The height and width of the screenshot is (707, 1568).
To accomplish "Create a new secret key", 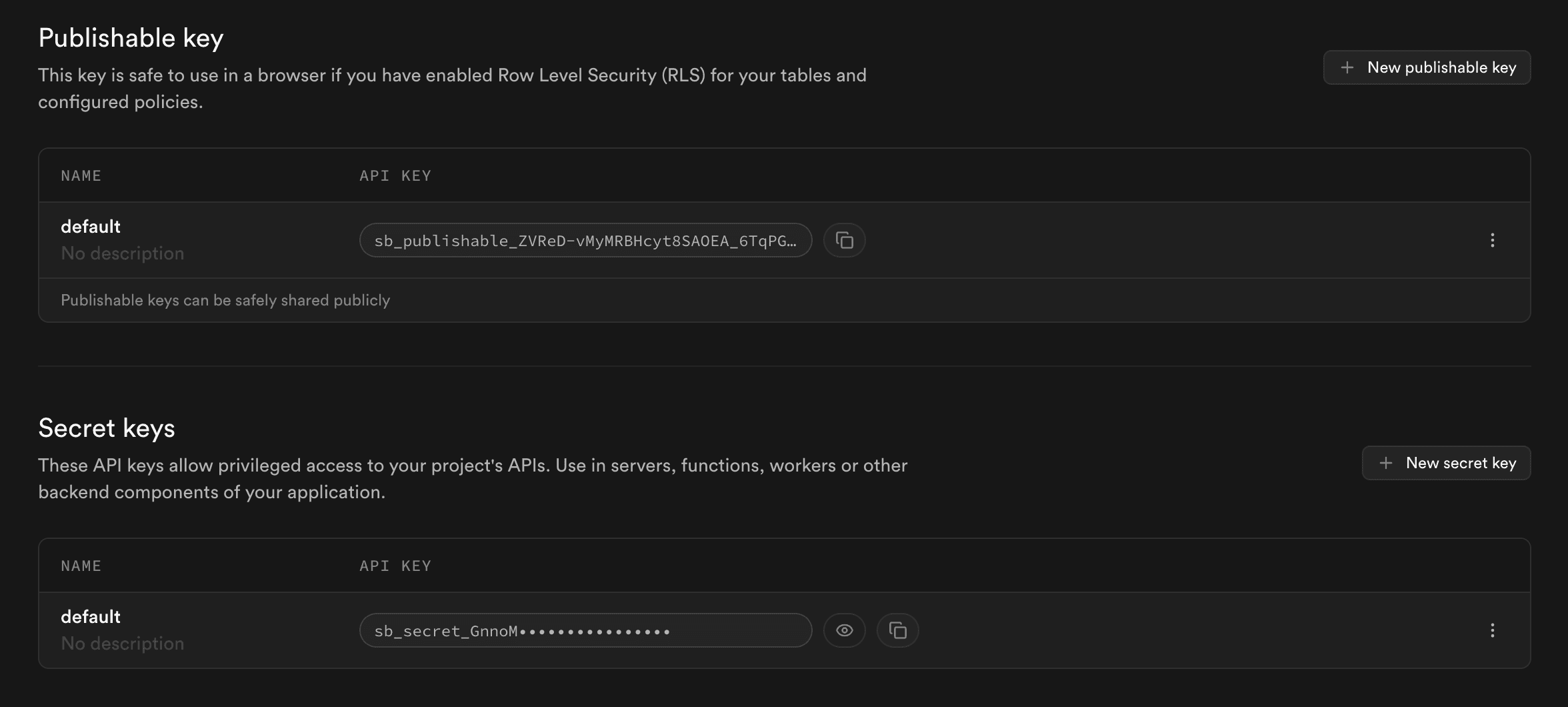I will pos(1446,462).
